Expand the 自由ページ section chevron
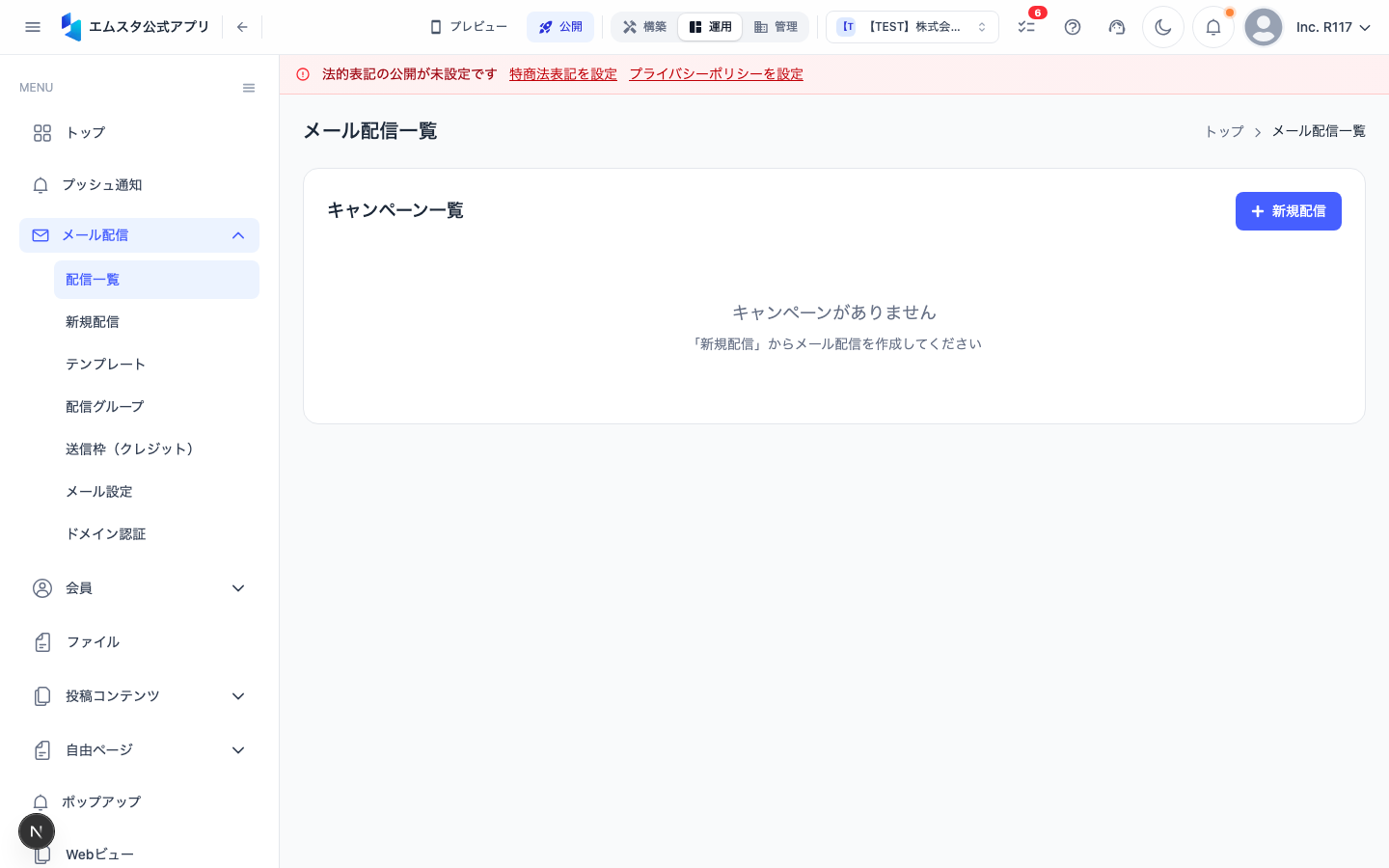1389x868 pixels. 238,750
